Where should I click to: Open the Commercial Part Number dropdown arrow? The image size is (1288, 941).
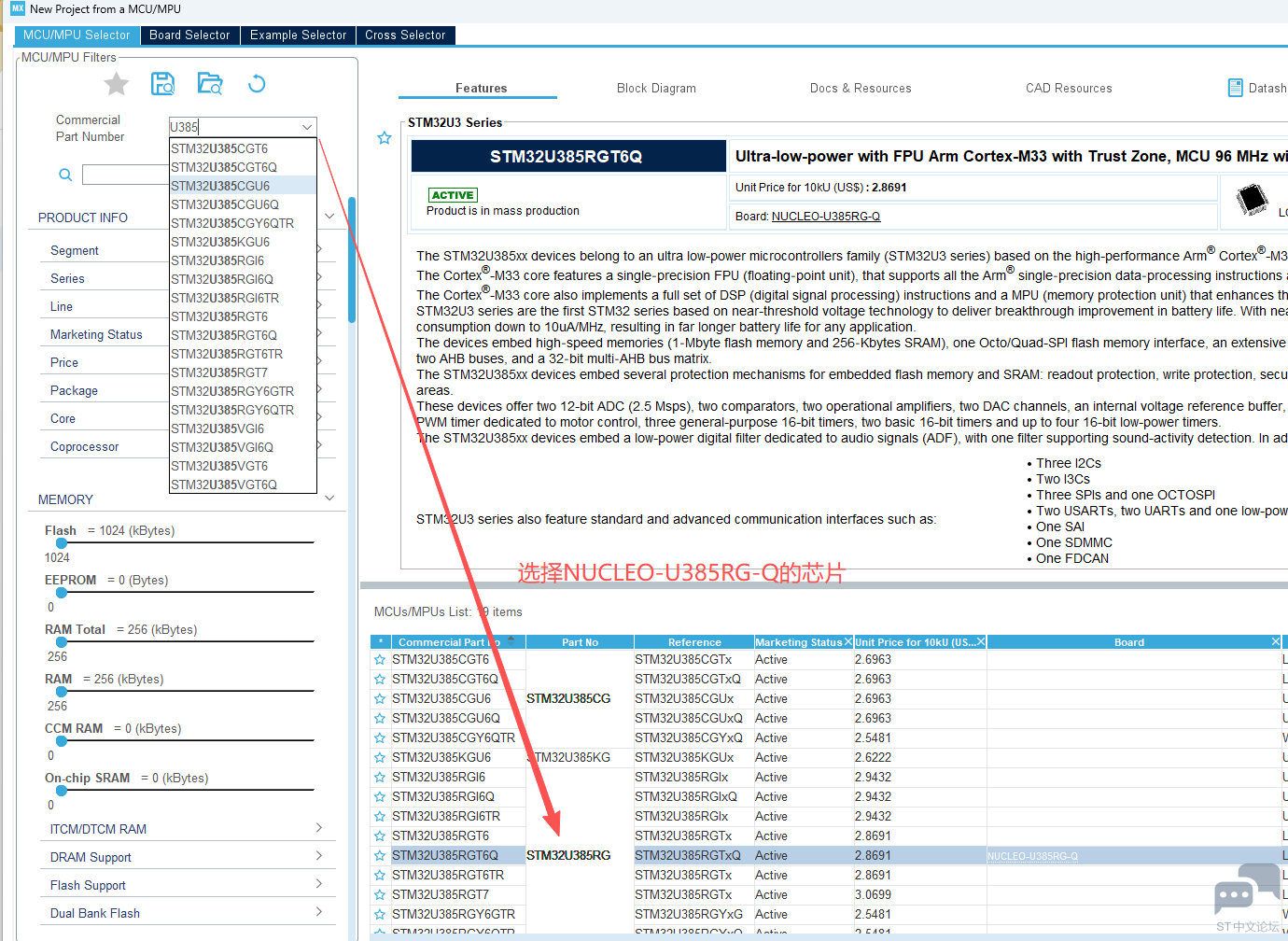click(x=307, y=127)
